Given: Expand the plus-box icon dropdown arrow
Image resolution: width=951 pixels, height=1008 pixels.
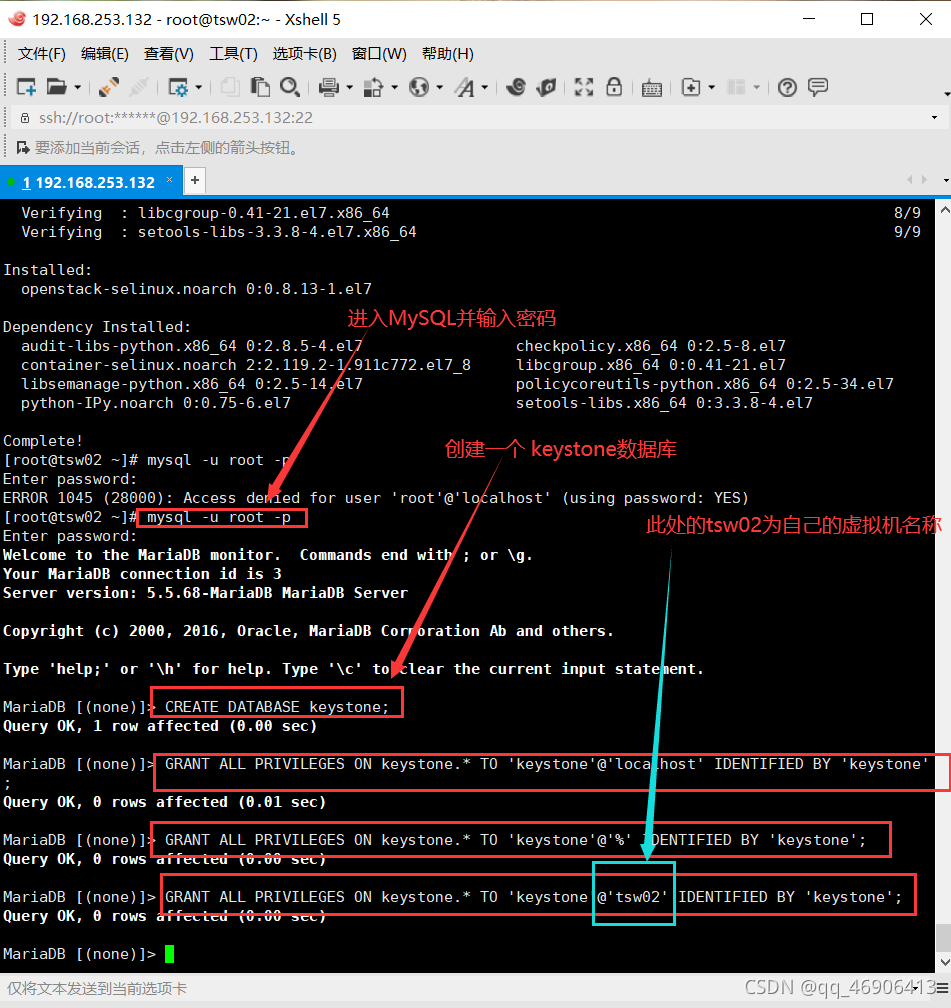Looking at the screenshot, I should tap(712, 87).
